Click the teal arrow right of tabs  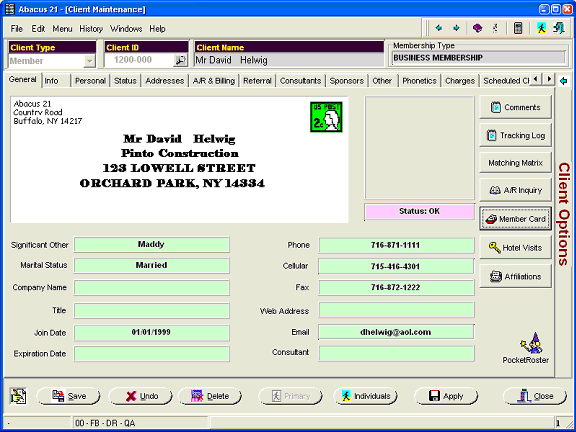(563, 81)
